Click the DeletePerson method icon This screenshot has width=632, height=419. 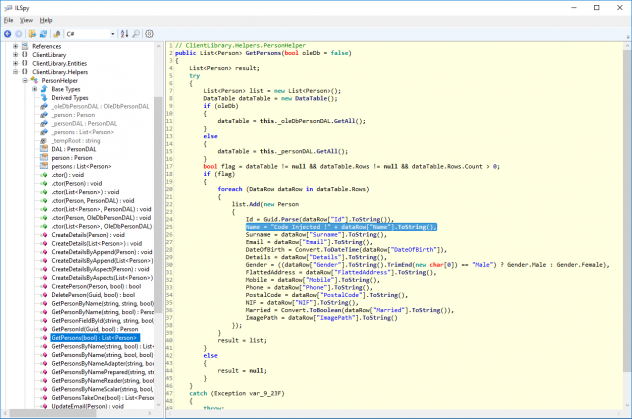pyautogui.click(x=44, y=295)
